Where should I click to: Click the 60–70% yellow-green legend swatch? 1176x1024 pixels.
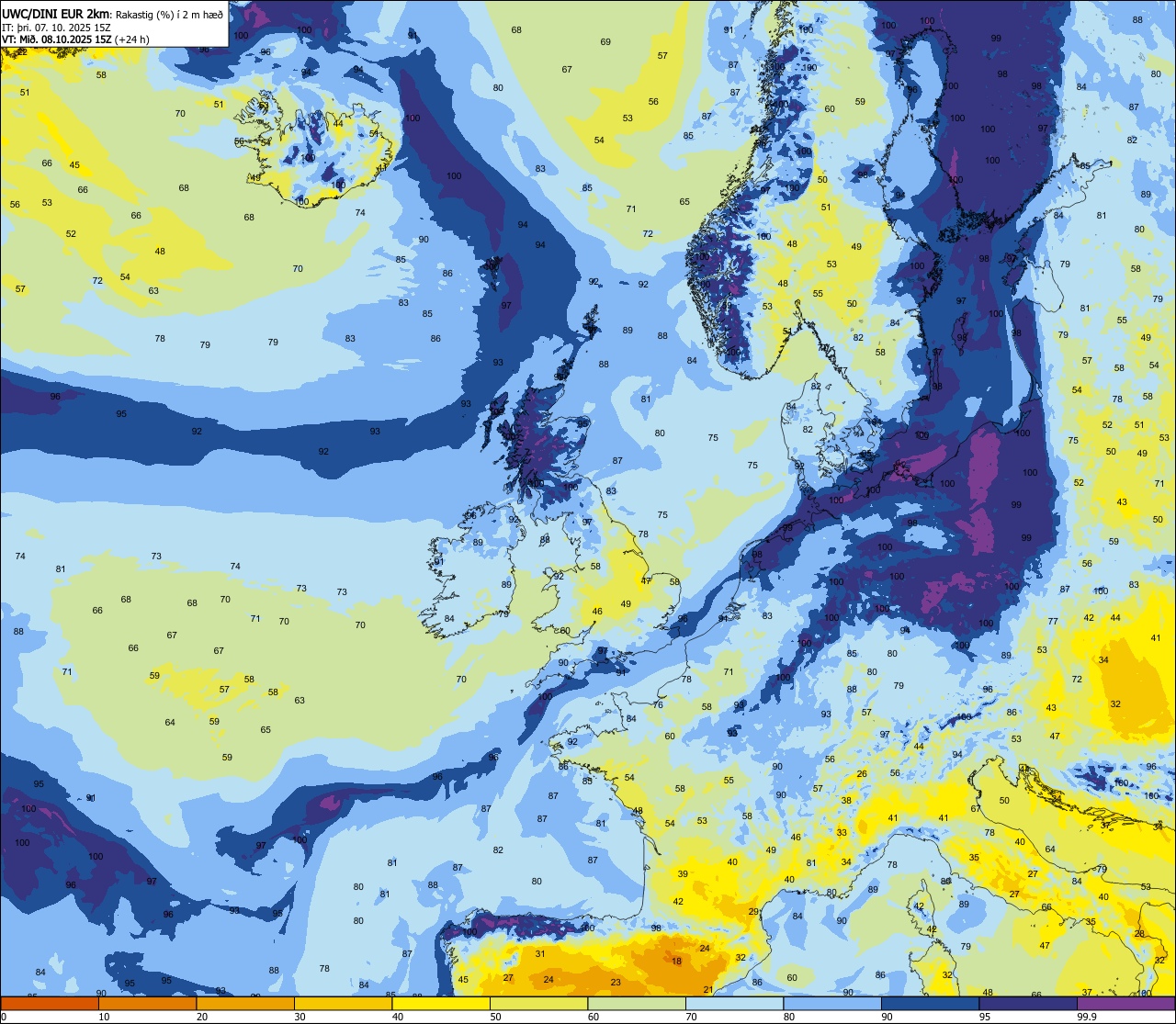tap(637, 1003)
